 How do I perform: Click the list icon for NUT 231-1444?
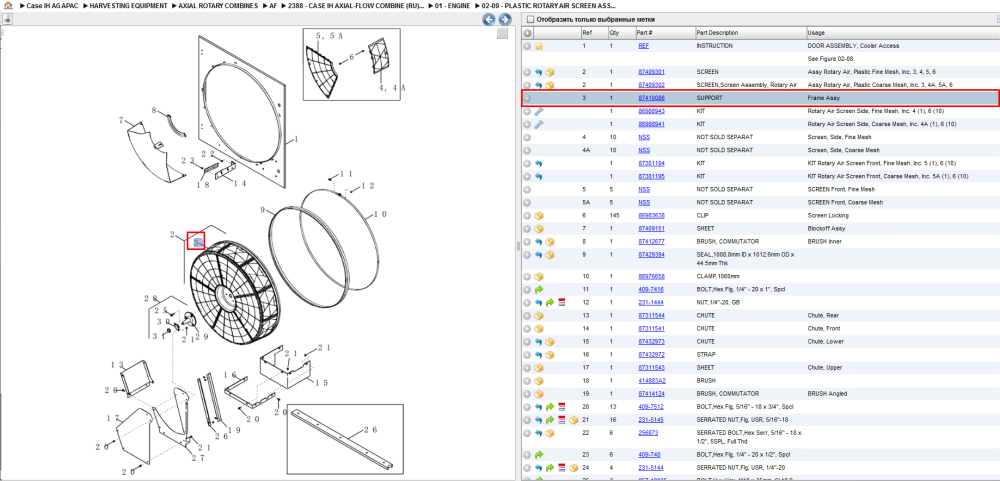click(562, 302)
